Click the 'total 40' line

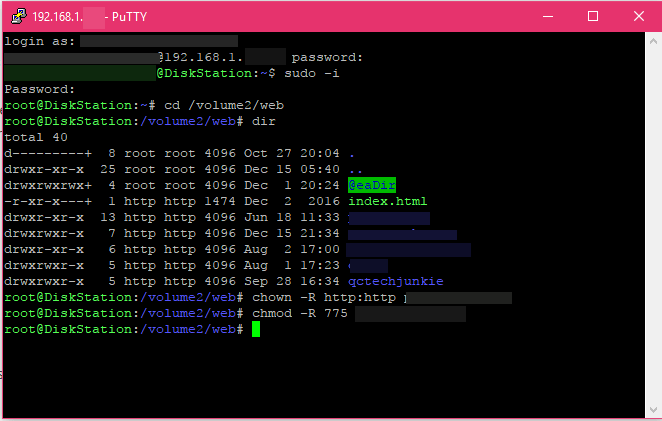point(36,138)
